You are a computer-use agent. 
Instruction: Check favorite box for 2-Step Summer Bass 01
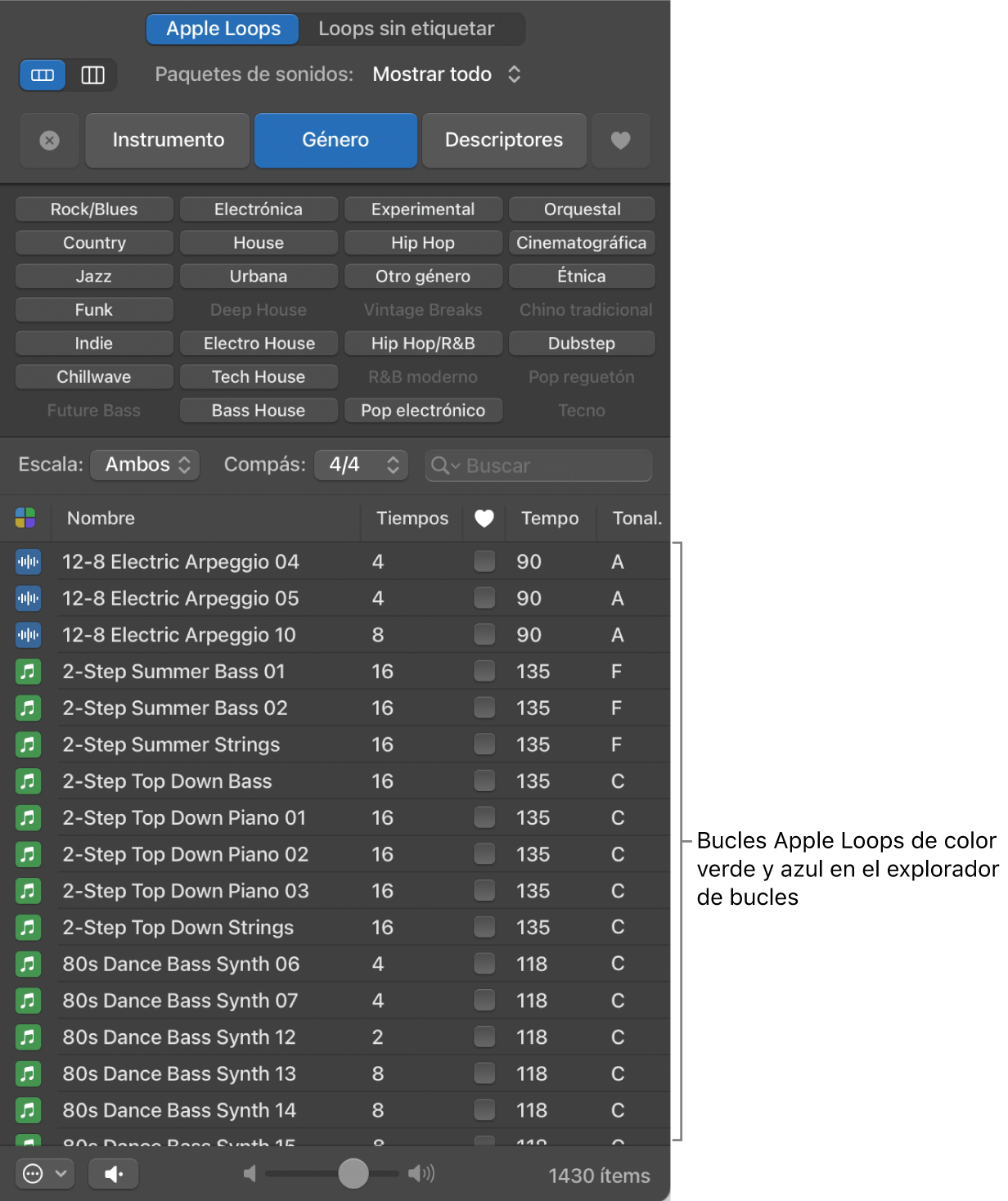(x=484, y=672)
